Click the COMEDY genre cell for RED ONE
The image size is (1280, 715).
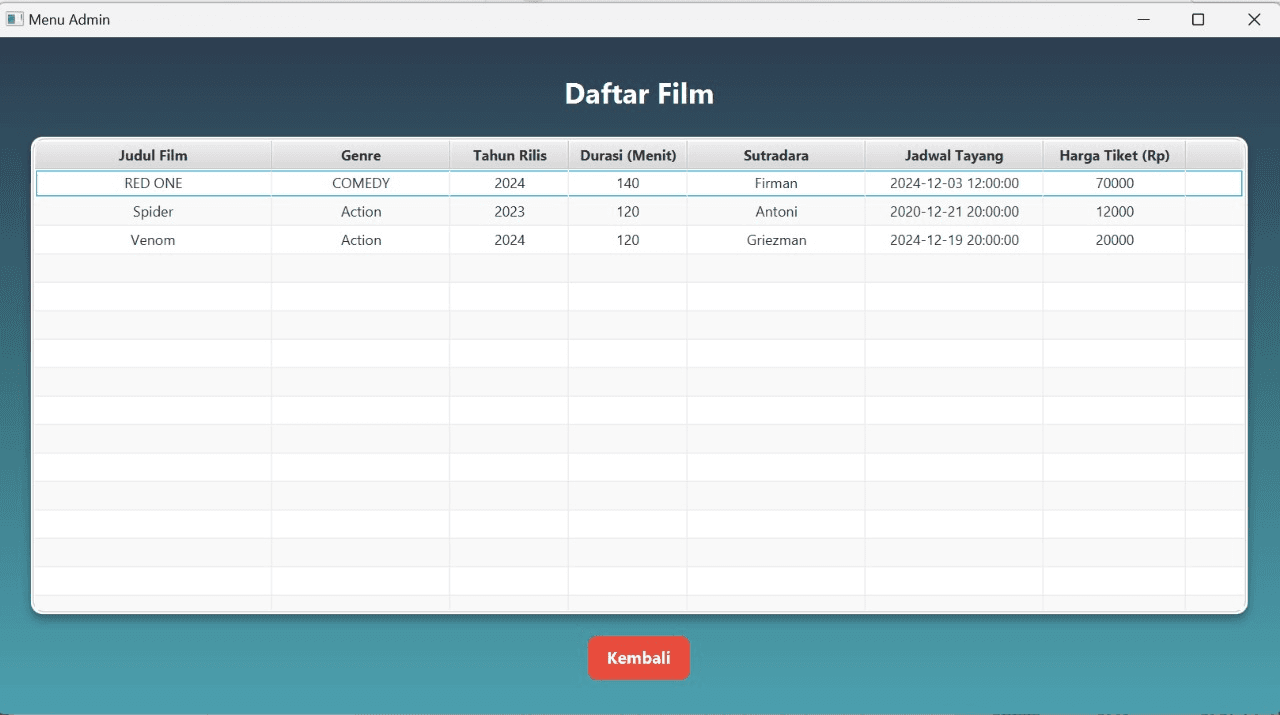[x=360, y=183]
